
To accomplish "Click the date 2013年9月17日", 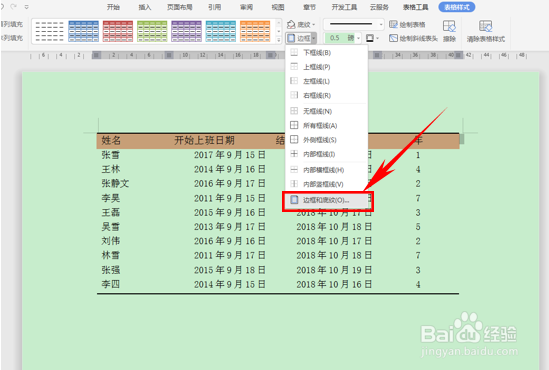I will (230, 227).
